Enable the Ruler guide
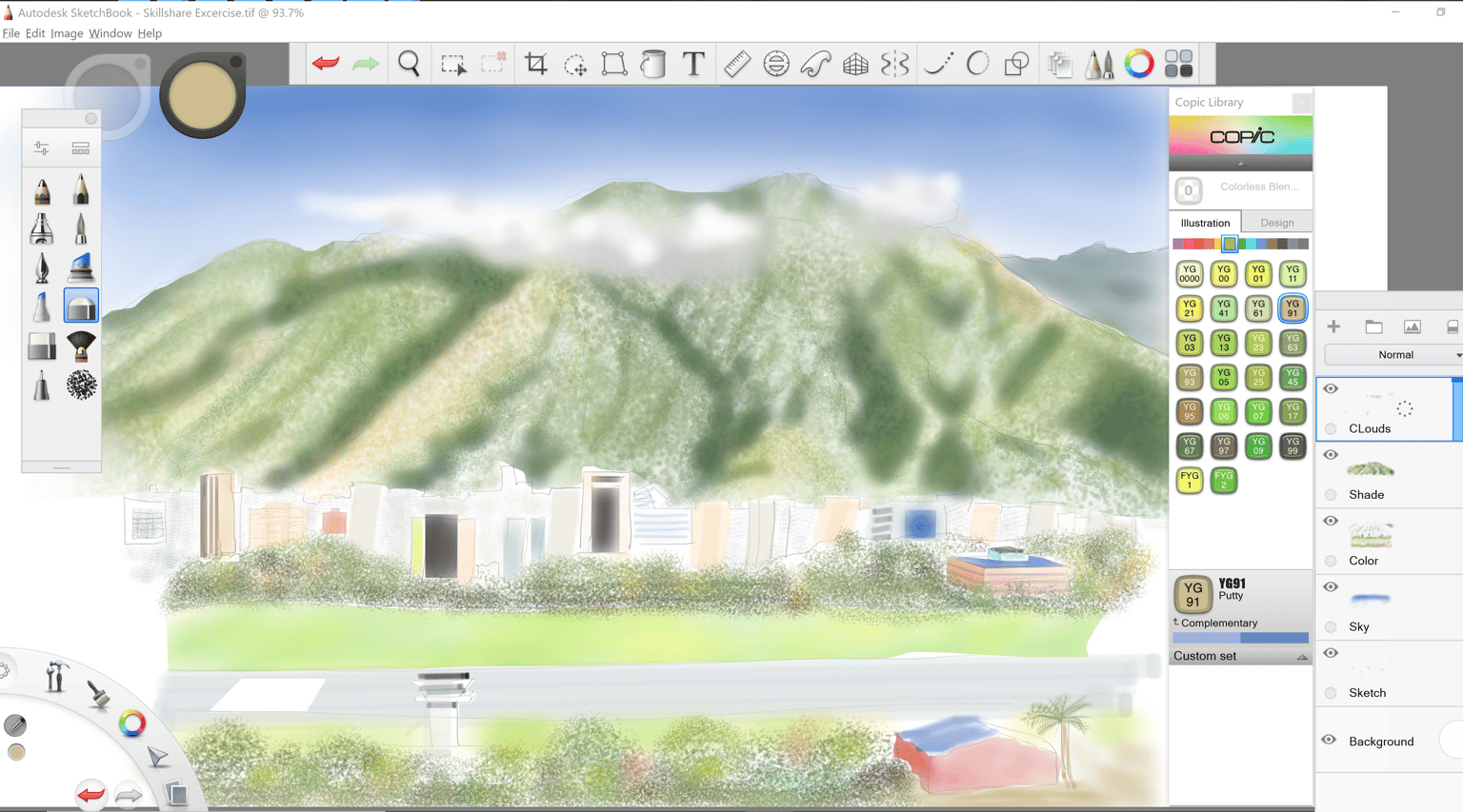 point(737,64)
